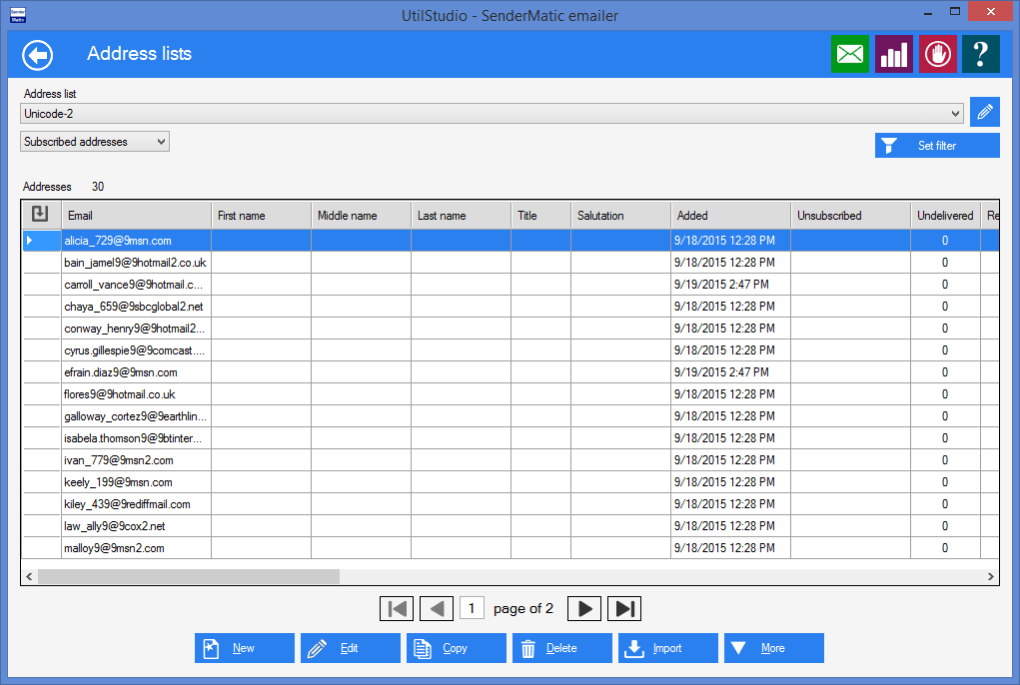Click the back arrow icon
Screen dimensions: 1020x685
[x=37, y=54]
